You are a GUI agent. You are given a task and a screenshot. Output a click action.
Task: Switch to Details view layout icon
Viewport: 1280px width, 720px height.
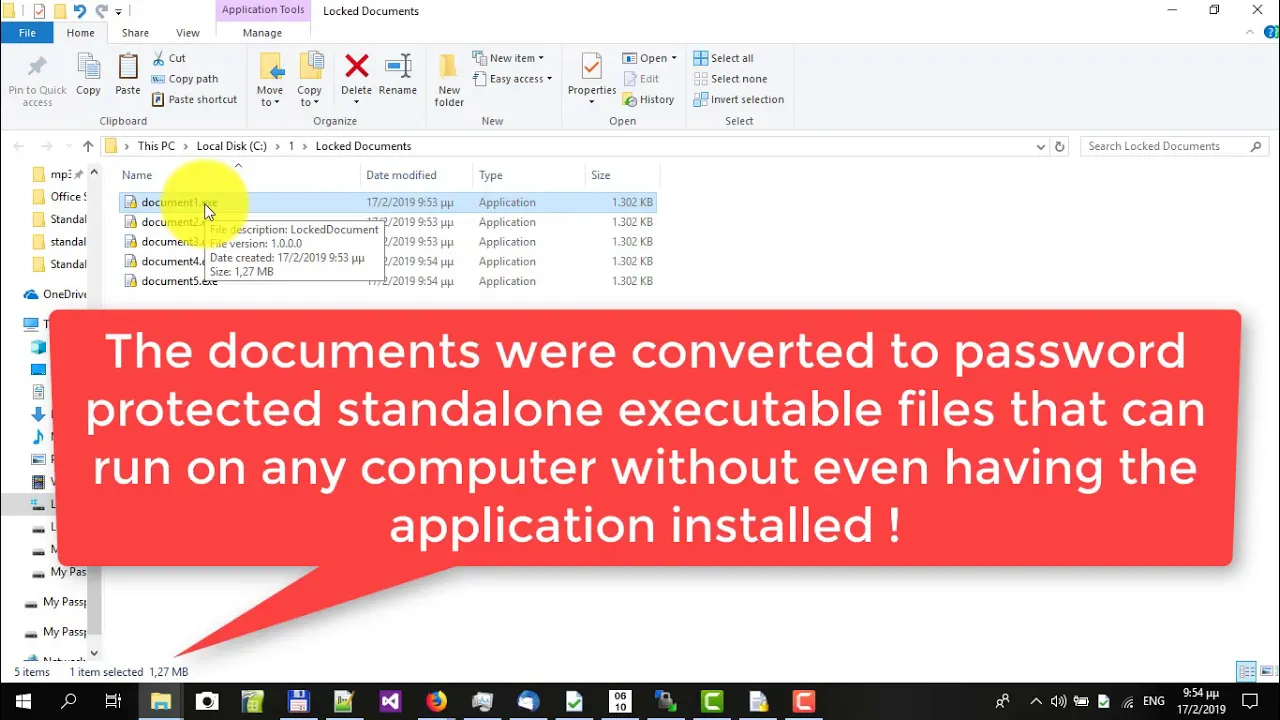coord(1246,671)
